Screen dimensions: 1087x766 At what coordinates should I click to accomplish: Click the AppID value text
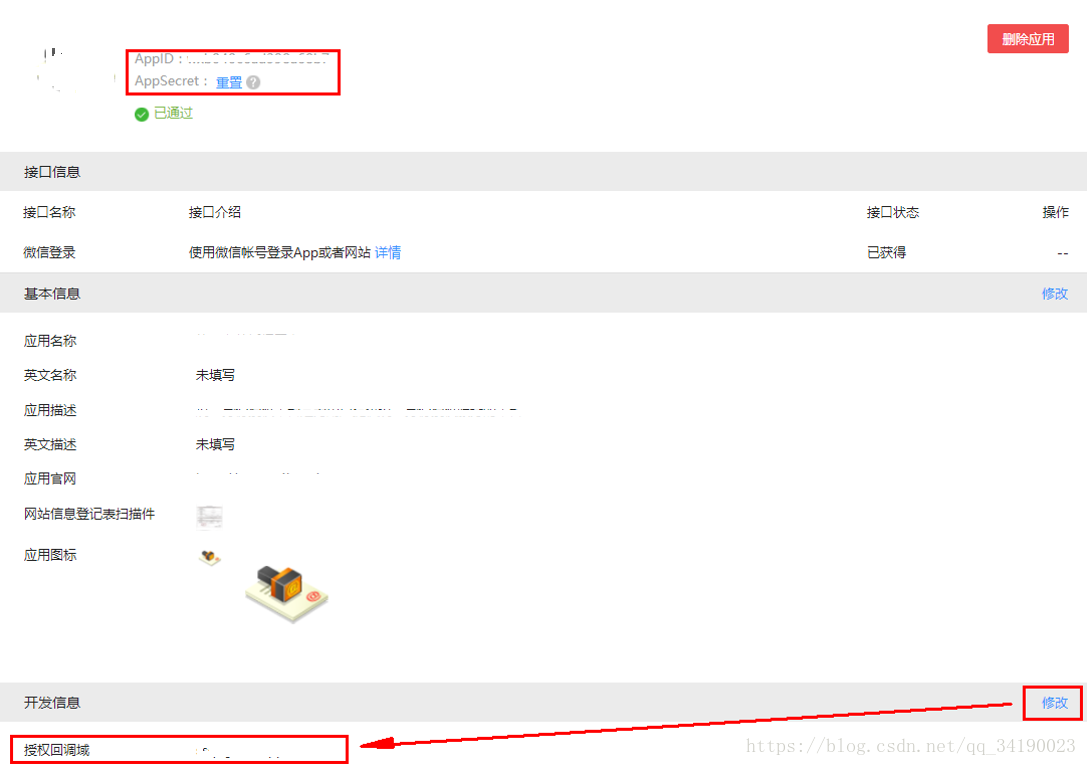pyautogui.click(x=257, y=60)
